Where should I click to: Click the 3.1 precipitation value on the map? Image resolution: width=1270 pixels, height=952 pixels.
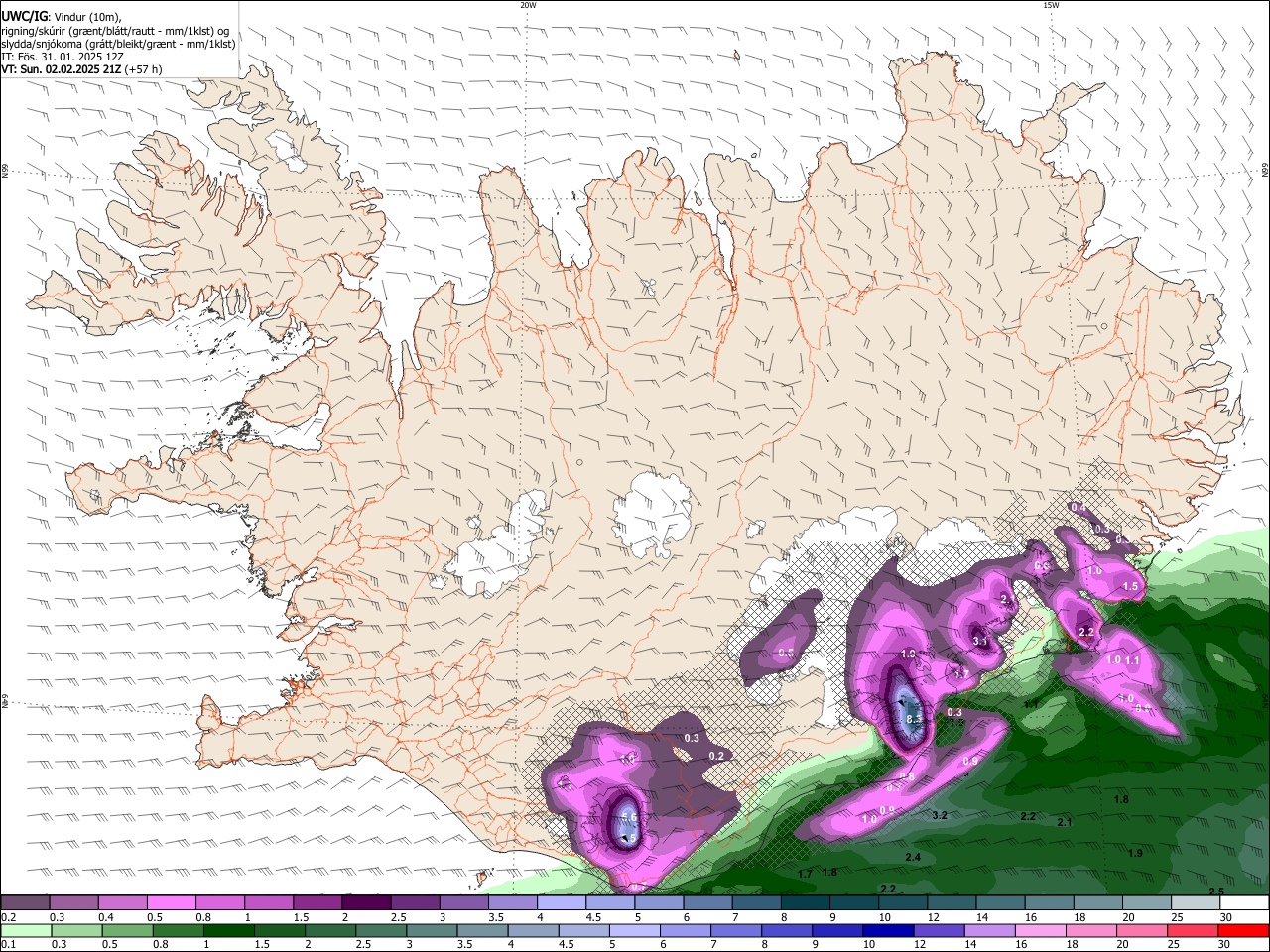click(980, 642)
